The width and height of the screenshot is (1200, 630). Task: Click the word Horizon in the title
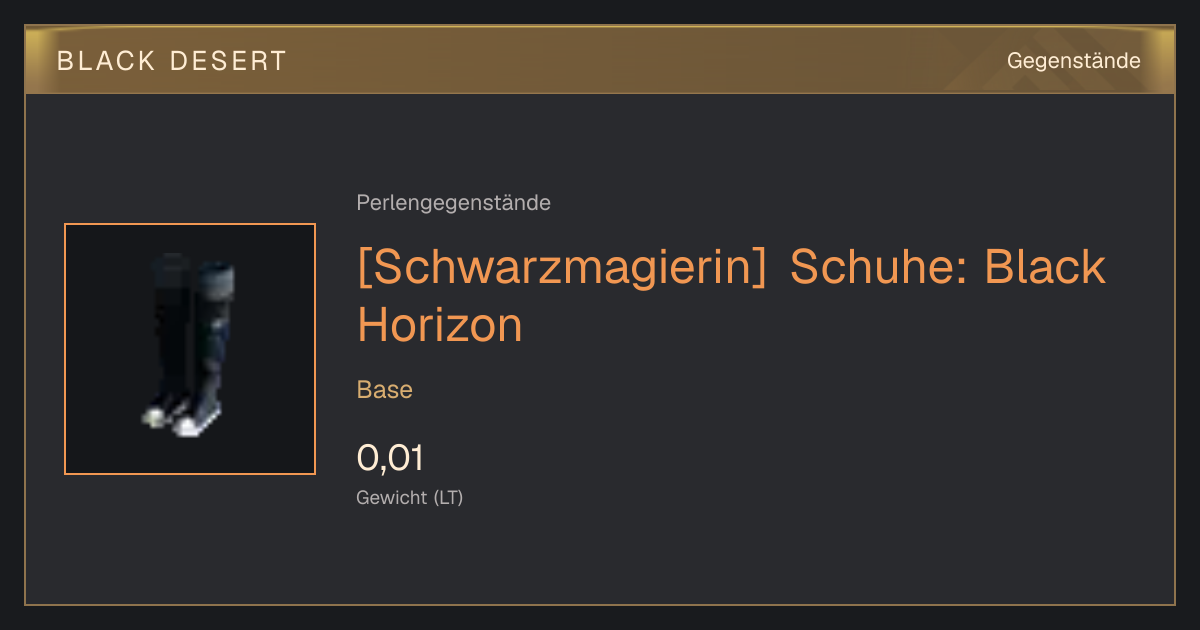[440, 325]
